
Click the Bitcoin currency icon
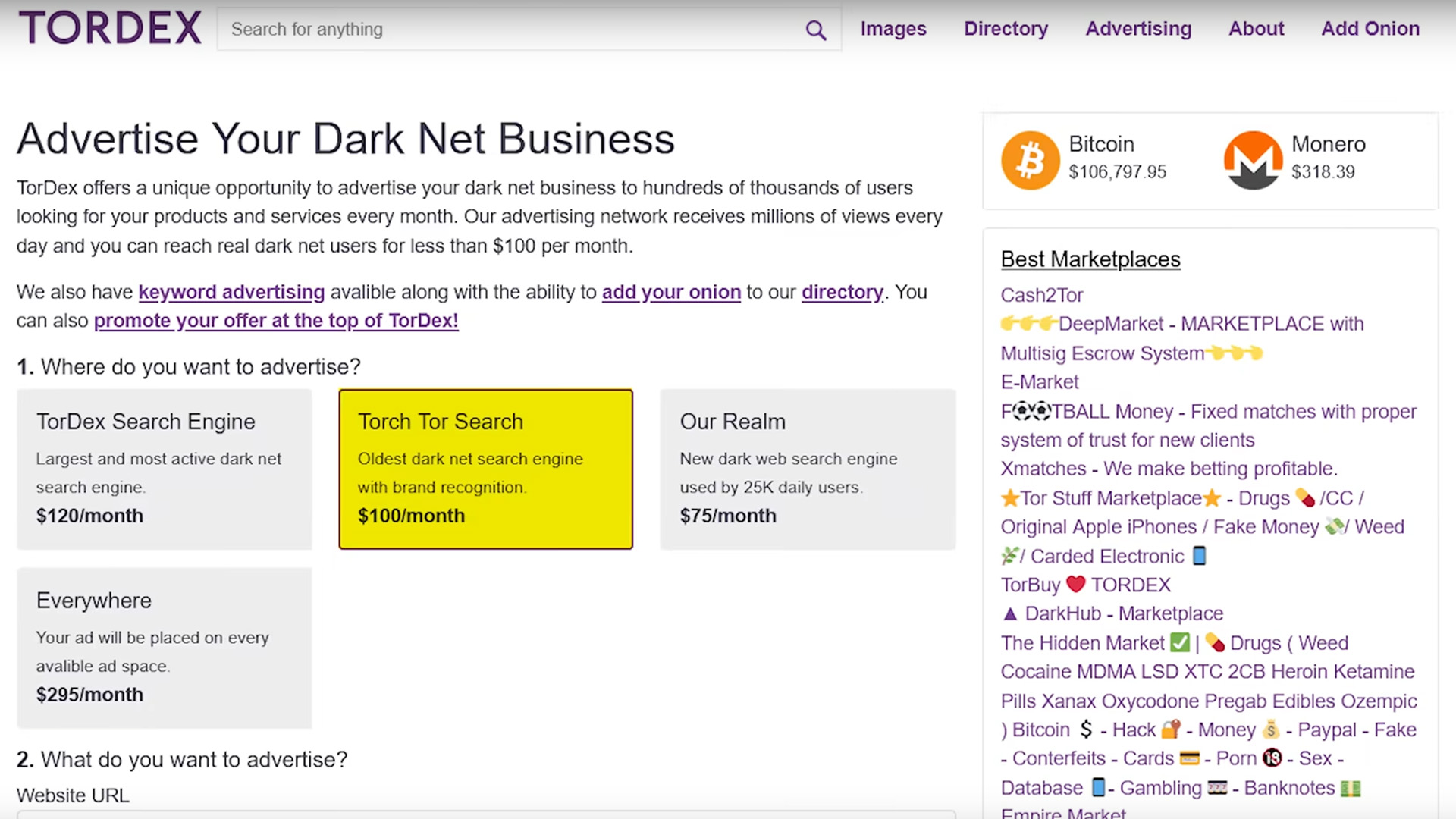1030,159
